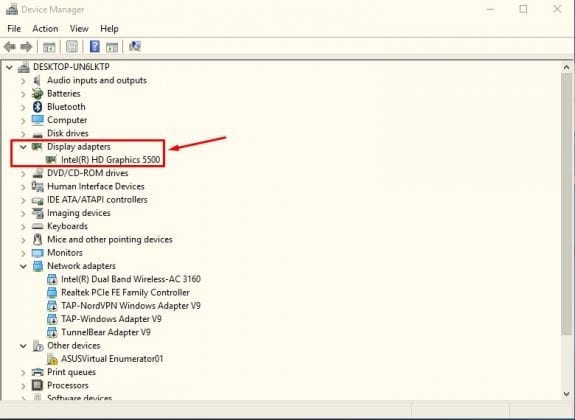This screenshot has height=420, width=575.
Task: Click the Imaging devices icon
Action: [x=37, y=213]
